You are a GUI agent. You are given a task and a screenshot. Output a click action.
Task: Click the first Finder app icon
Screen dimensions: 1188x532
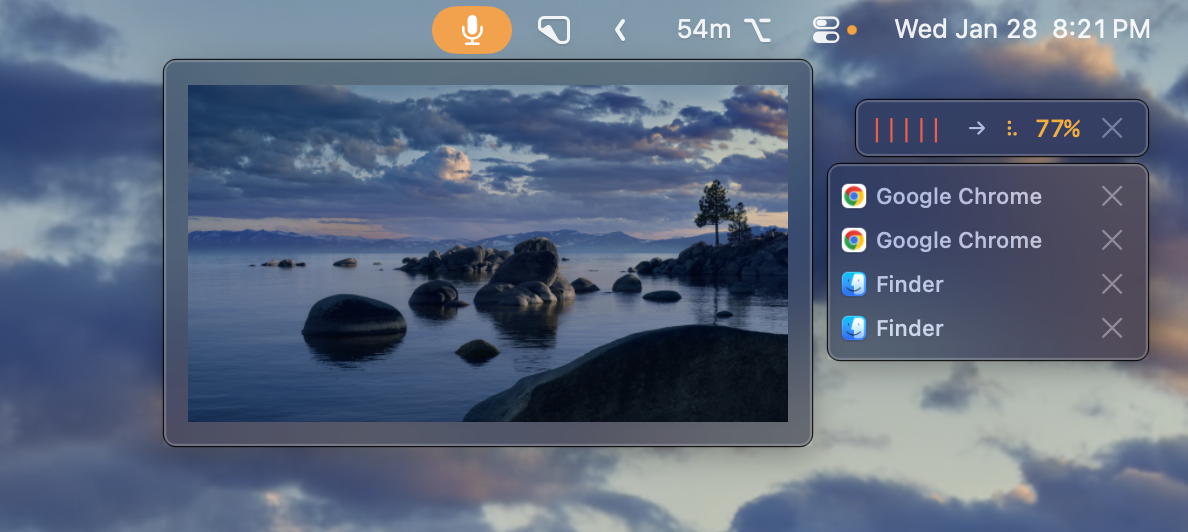point(853,284)
